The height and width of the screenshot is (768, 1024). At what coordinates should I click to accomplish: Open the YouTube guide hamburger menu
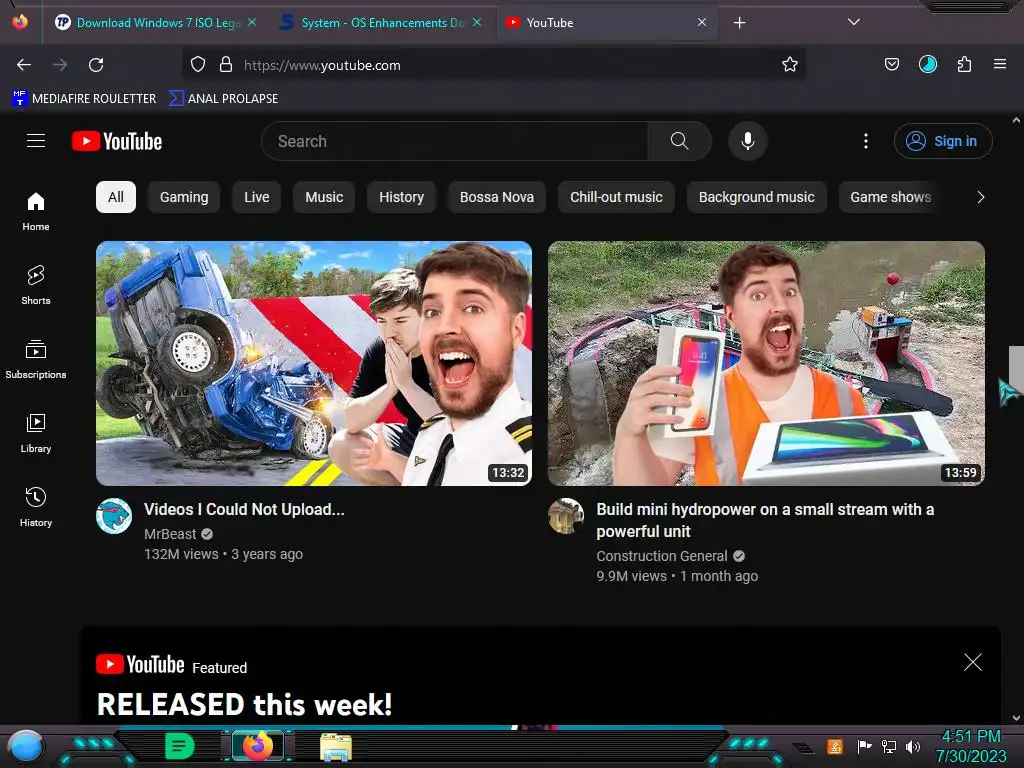[x=36, y=140]
